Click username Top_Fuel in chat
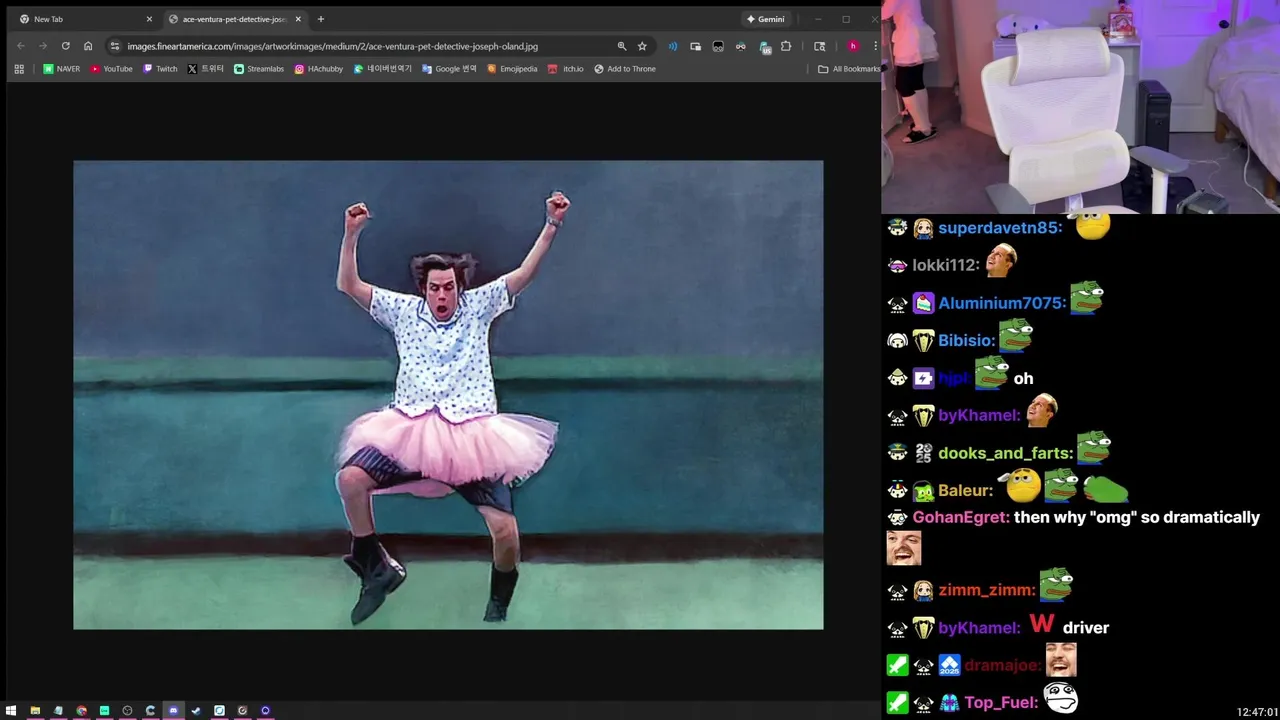This screenshot has width=1280, height=720. pos(1001,703)
